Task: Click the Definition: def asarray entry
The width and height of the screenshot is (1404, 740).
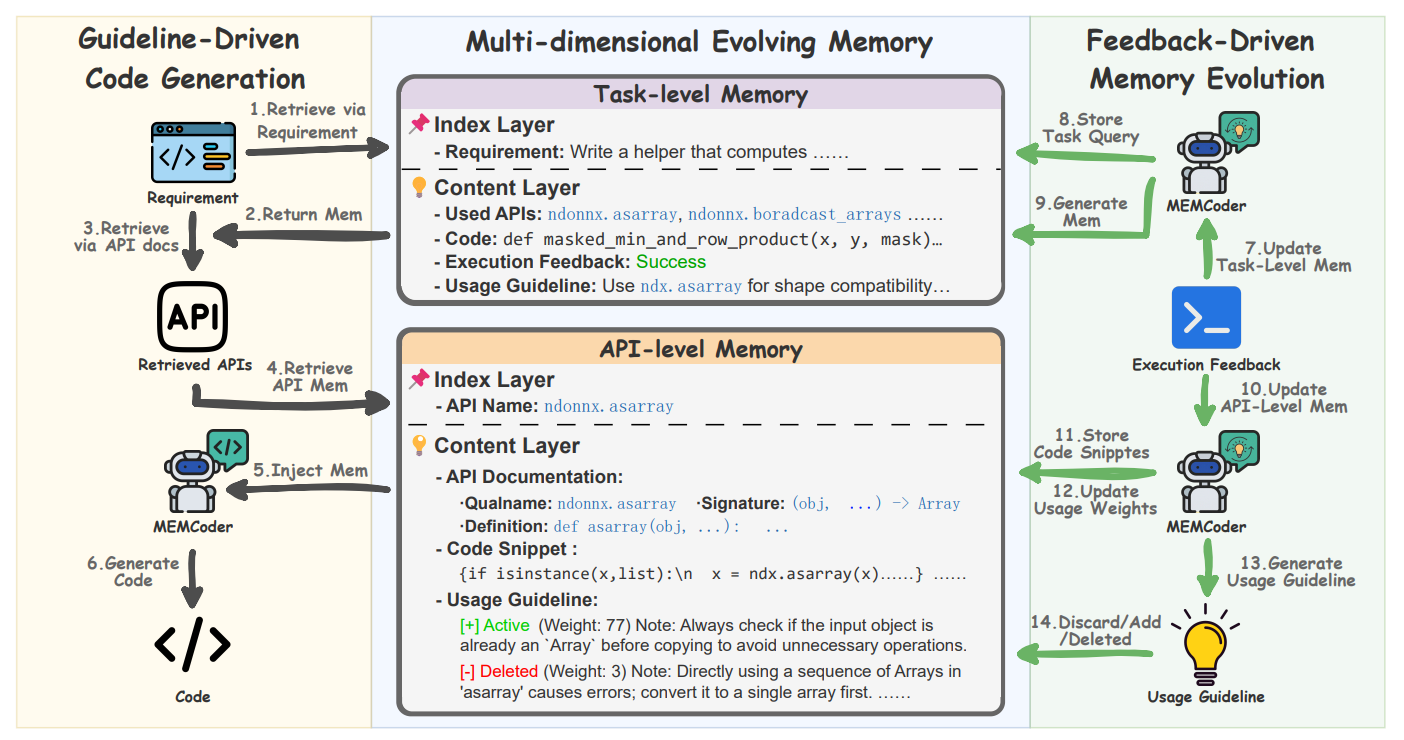Action: point(623,526)
